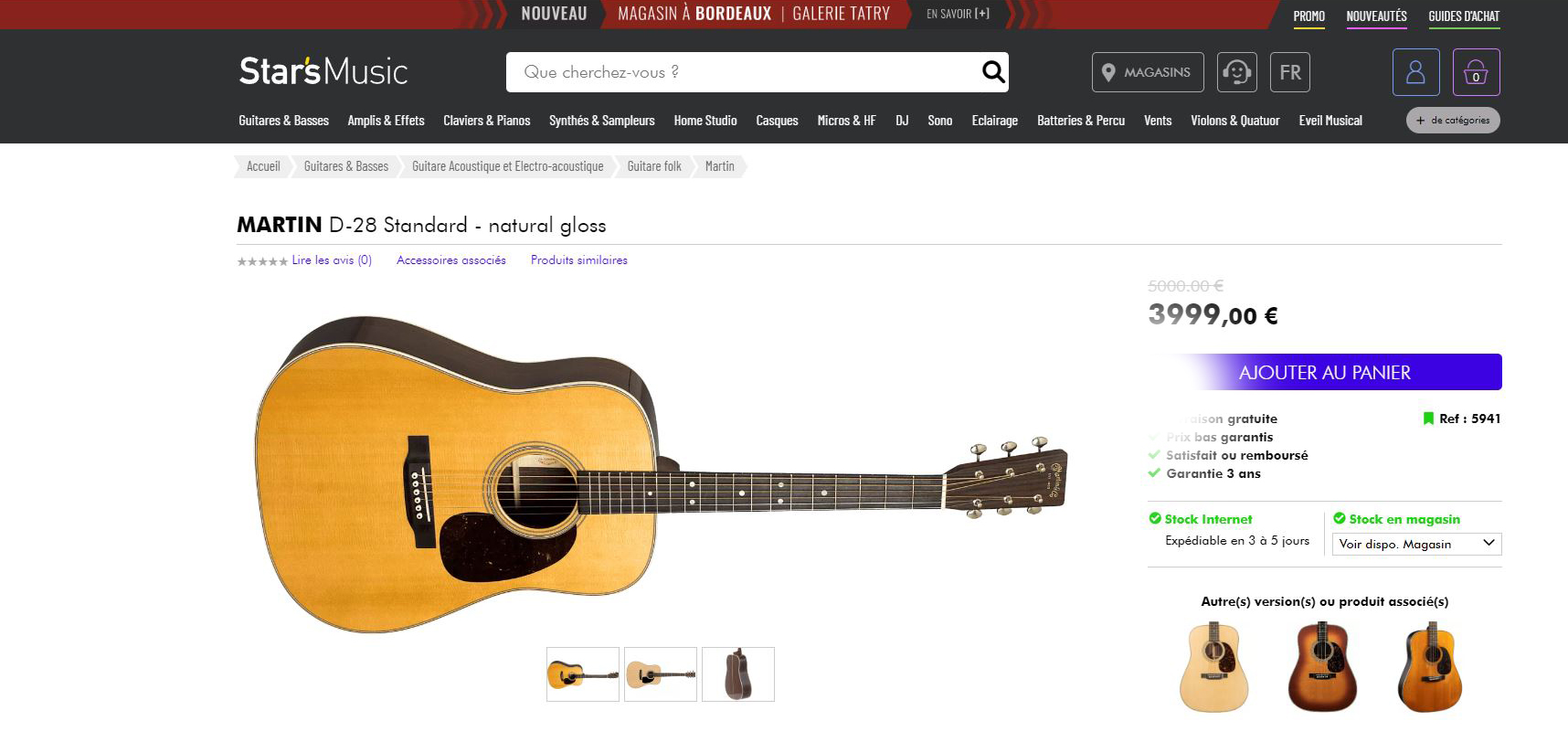
Task: Select the guitar back view thumbnail
Action: tap(737, 674)
